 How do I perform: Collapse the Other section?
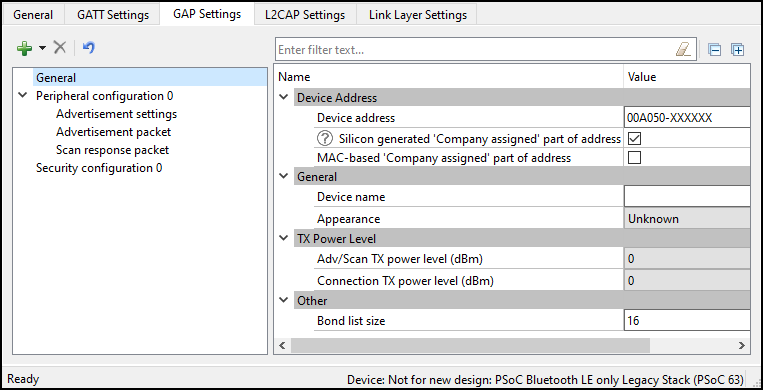pos(284,300)
